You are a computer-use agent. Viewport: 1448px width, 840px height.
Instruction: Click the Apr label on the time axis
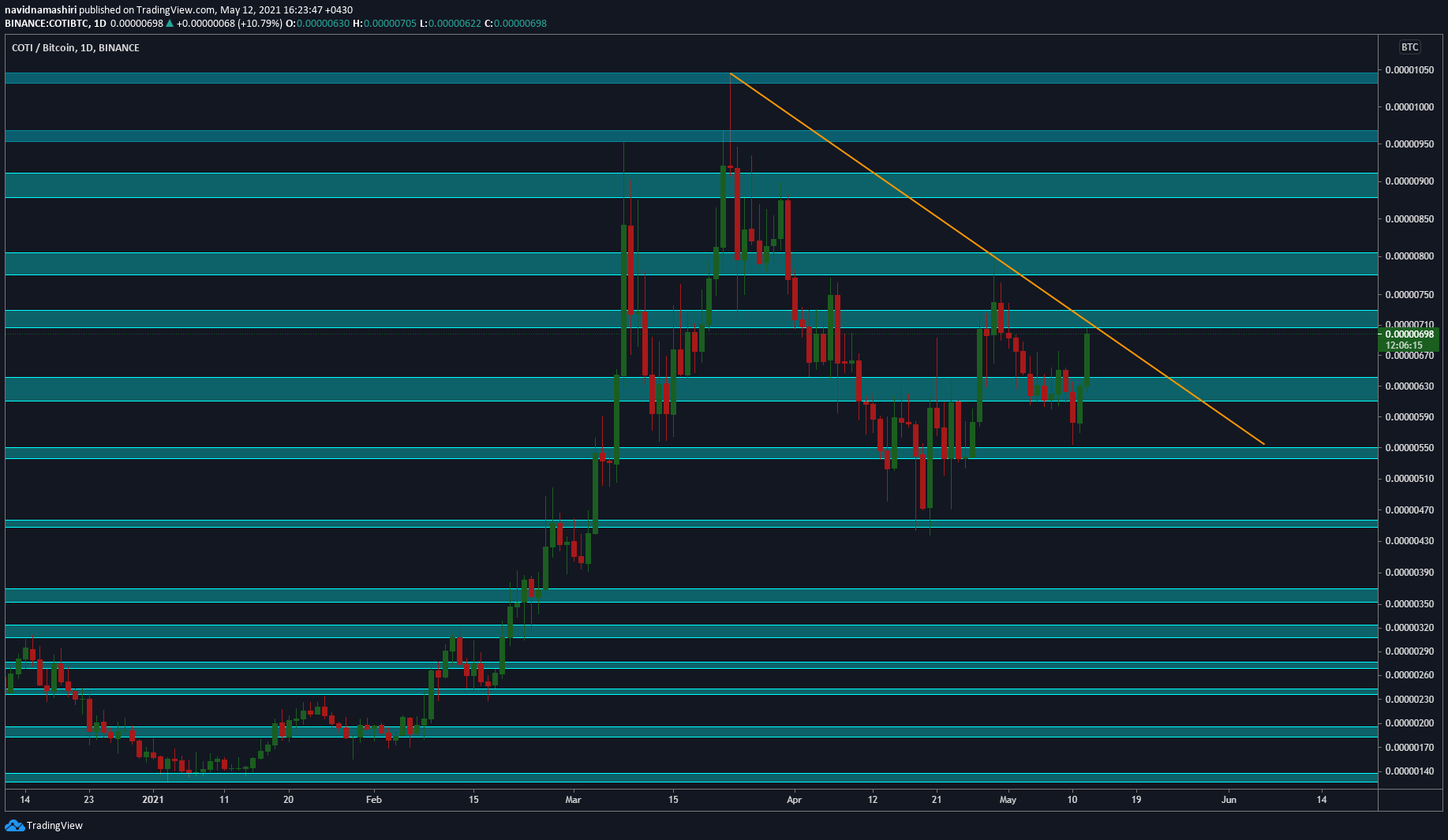794,800
